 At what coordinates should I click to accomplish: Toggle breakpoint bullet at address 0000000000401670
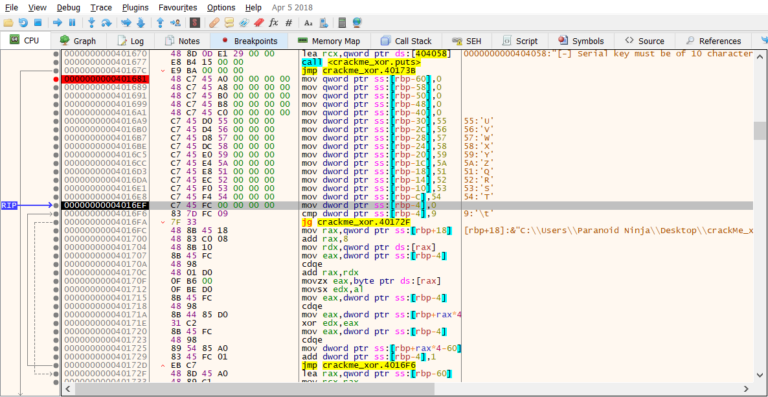pyautogui.click(x=56, y=54)
